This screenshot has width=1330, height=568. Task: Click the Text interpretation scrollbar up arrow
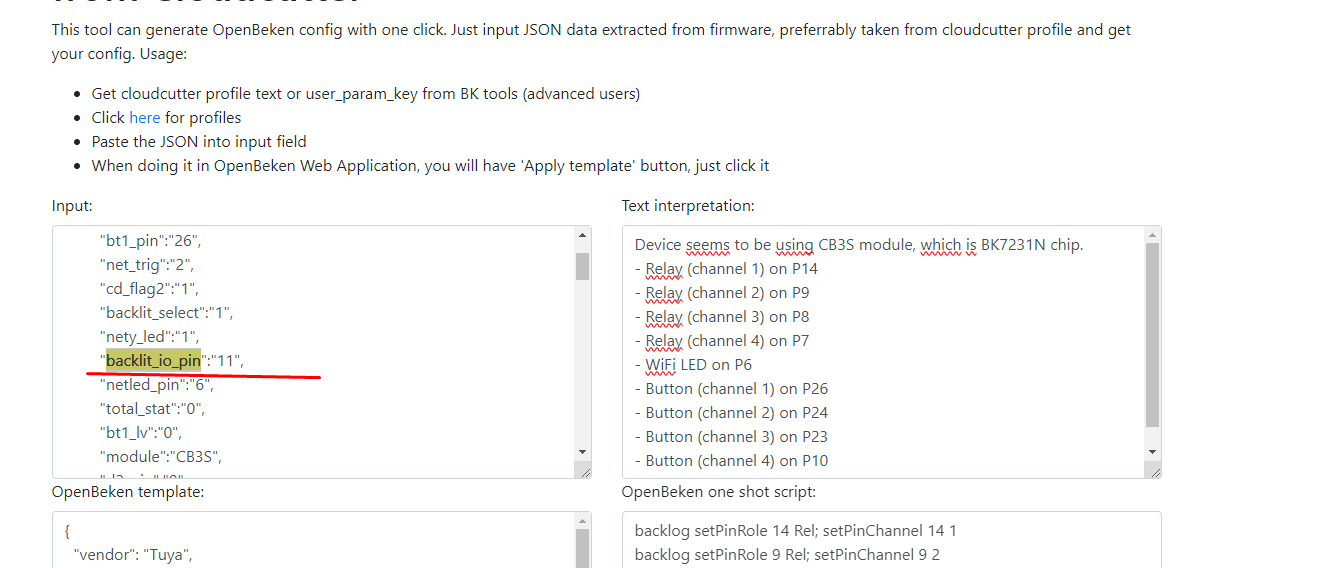pos(1152,236)
